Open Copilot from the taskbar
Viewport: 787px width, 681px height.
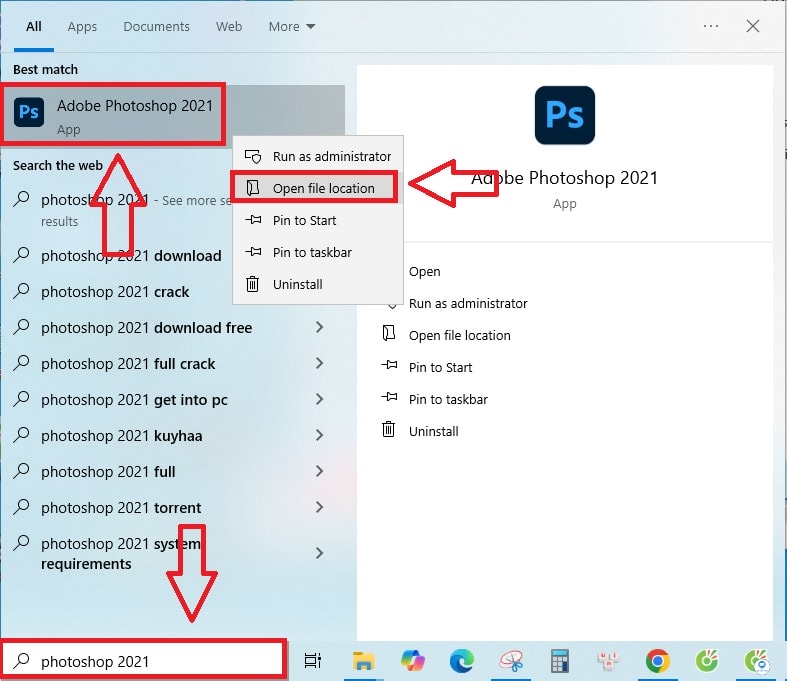(413, 660)
